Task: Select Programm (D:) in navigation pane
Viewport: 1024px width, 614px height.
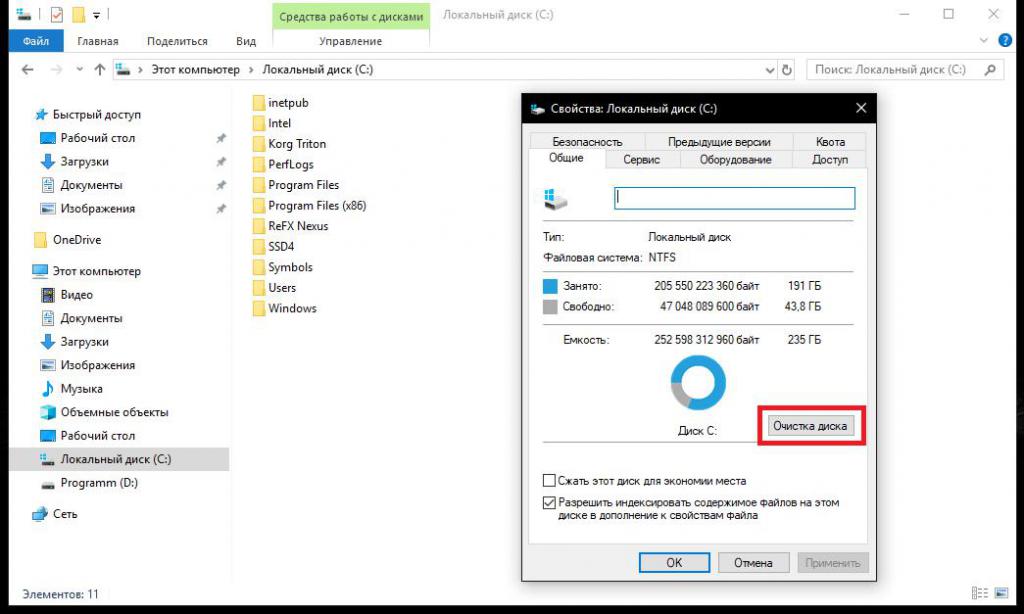Action: [98, 483]
